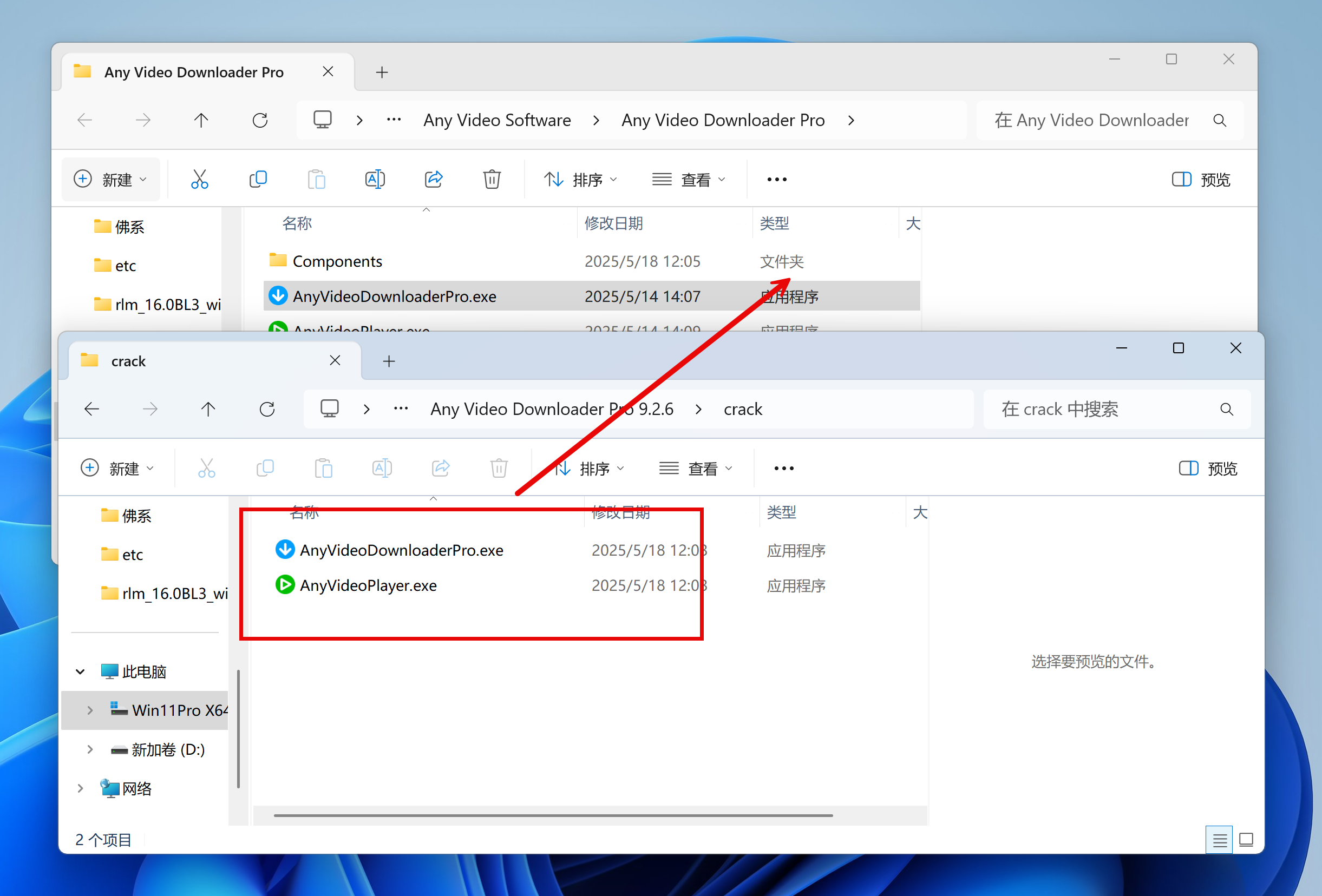Refresh the crack folder window

[267, 410]
